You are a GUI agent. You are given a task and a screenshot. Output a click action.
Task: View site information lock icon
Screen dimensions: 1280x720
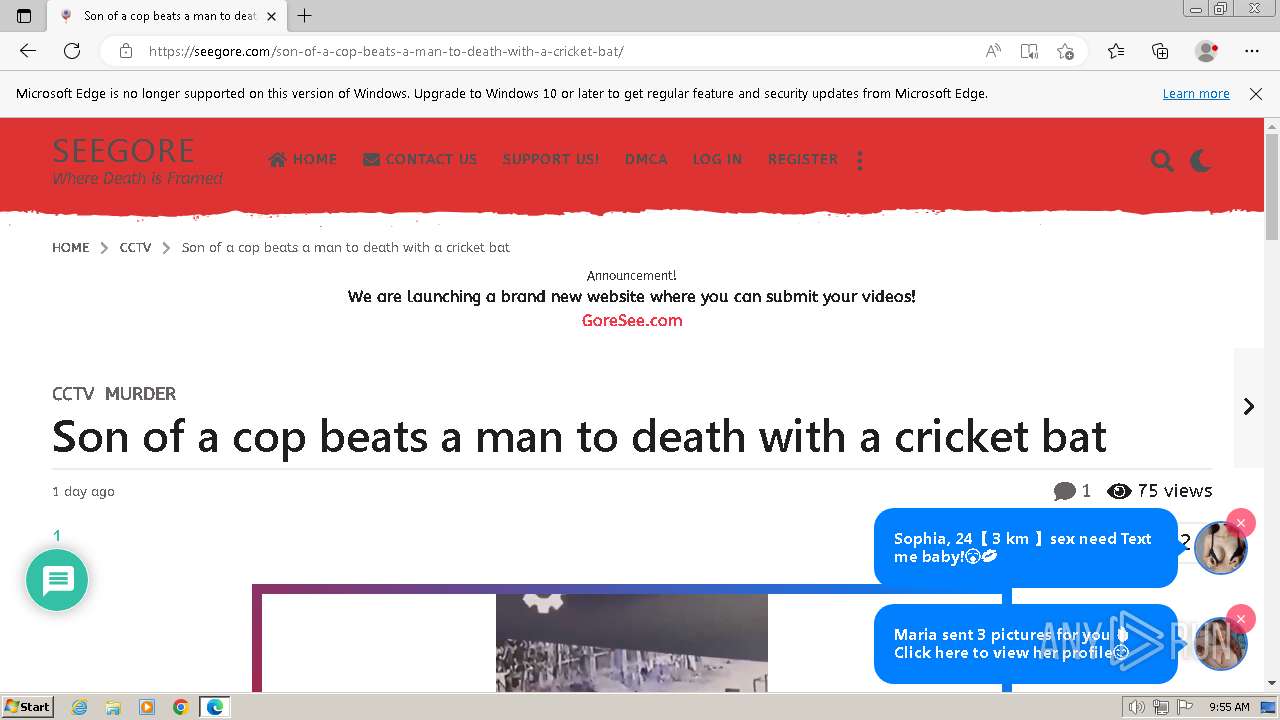tap(125, 51)
